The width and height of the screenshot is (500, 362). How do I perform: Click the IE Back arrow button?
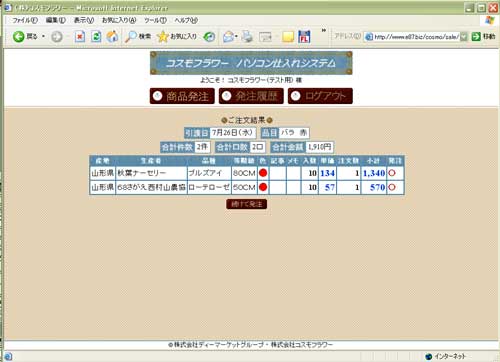point(19,36)
